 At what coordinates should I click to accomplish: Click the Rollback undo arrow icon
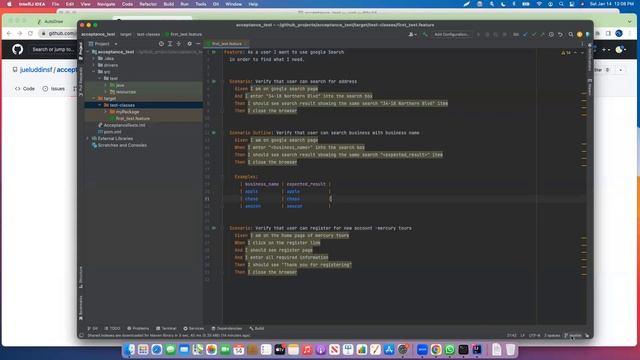point(560,35)
